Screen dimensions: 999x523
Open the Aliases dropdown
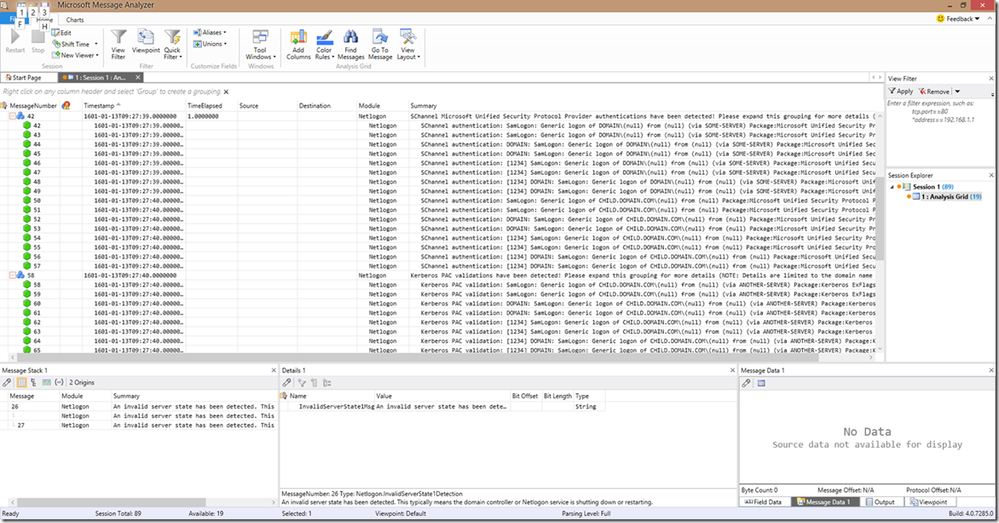(x=210, y=32)
